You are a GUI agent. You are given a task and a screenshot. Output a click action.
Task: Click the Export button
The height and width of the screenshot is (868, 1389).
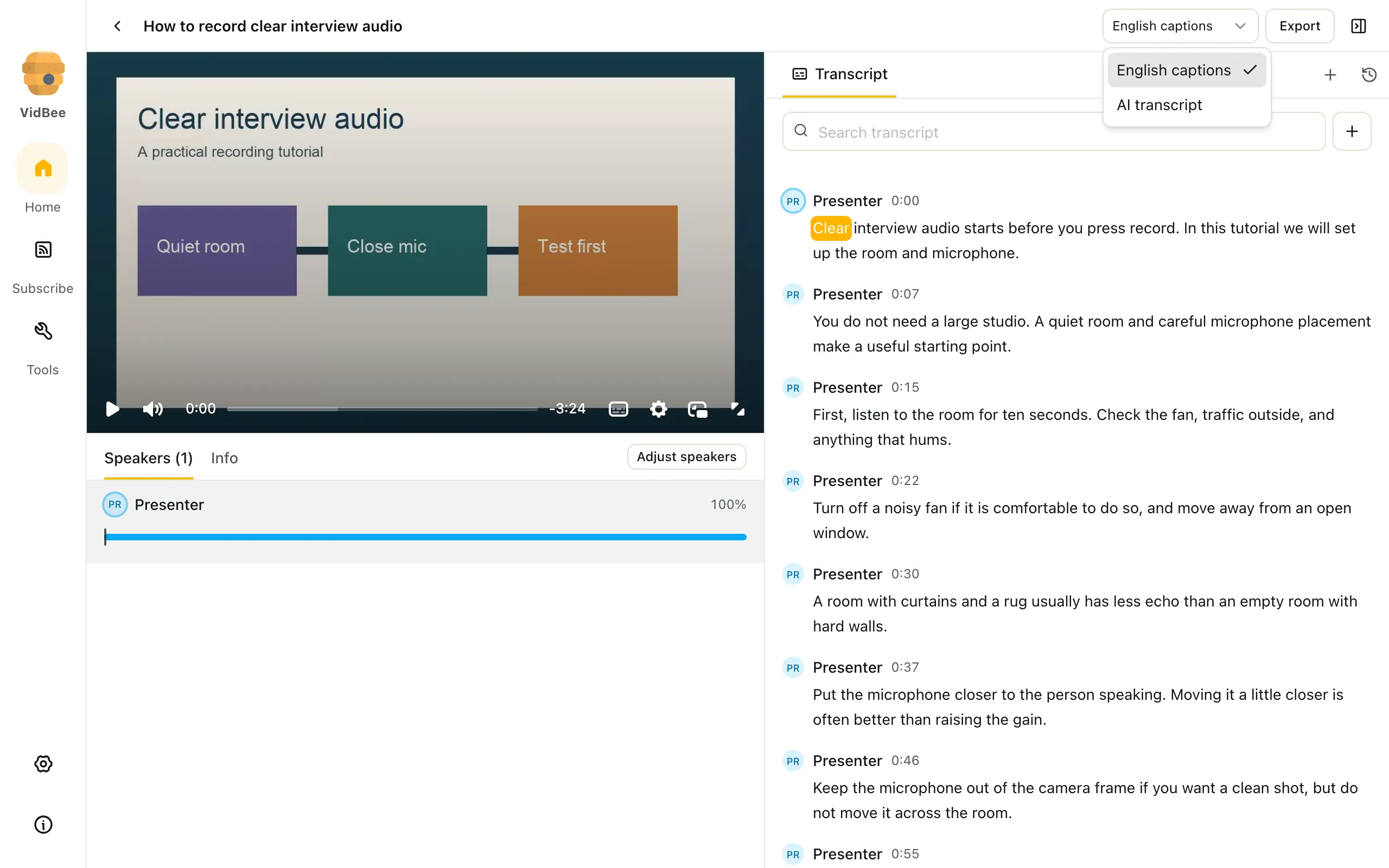1299,26
